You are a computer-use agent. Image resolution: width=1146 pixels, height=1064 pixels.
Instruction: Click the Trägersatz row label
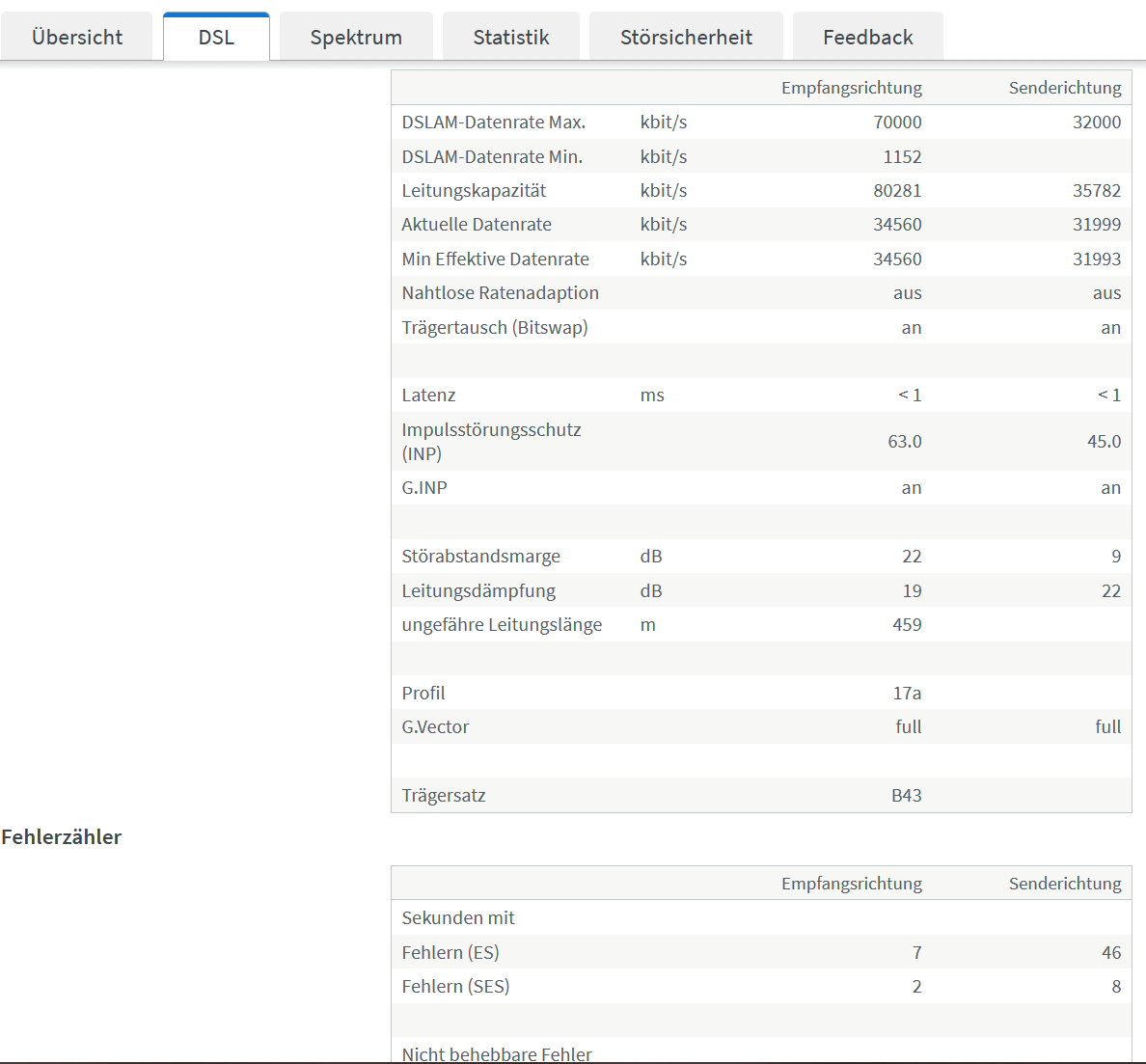coord(443,795)
